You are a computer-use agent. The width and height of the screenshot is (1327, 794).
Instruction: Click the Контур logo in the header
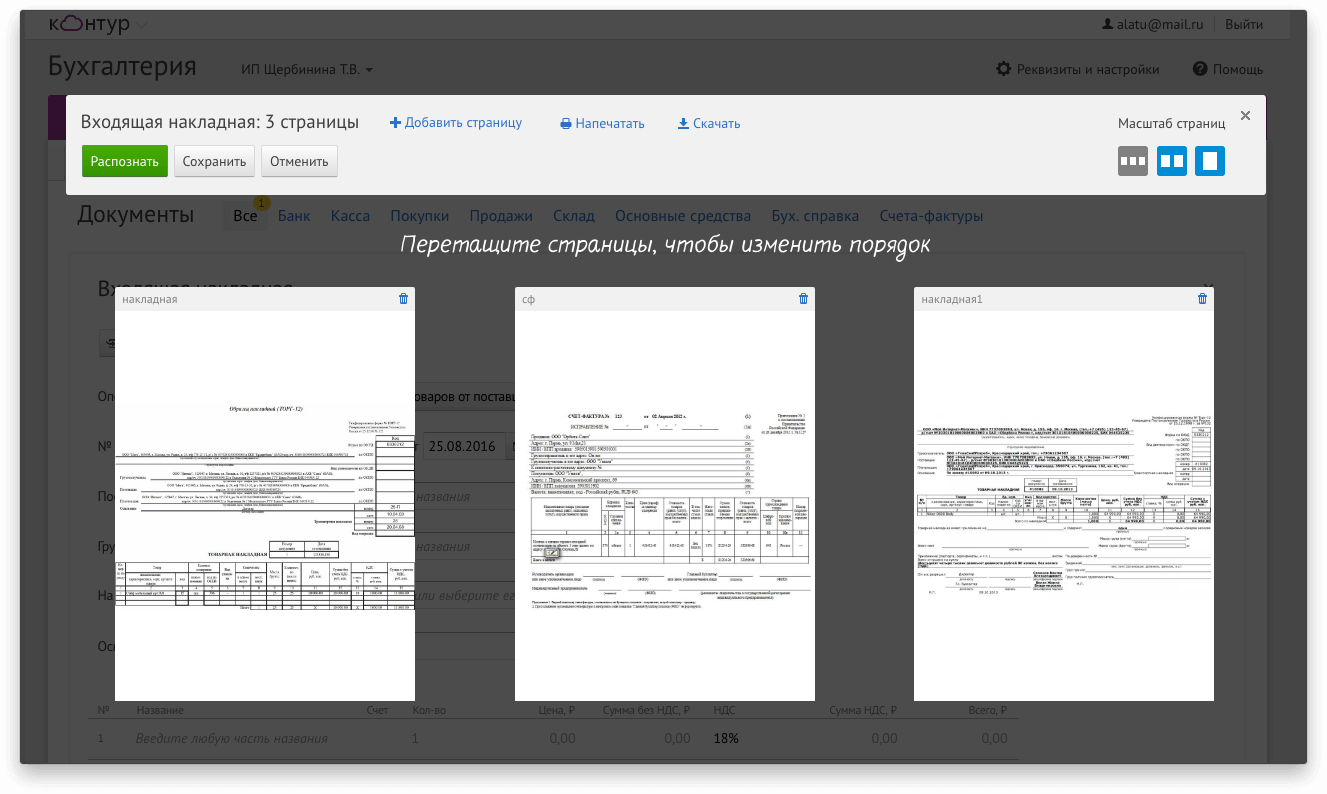pyautogui.click(x=89, y=24)
